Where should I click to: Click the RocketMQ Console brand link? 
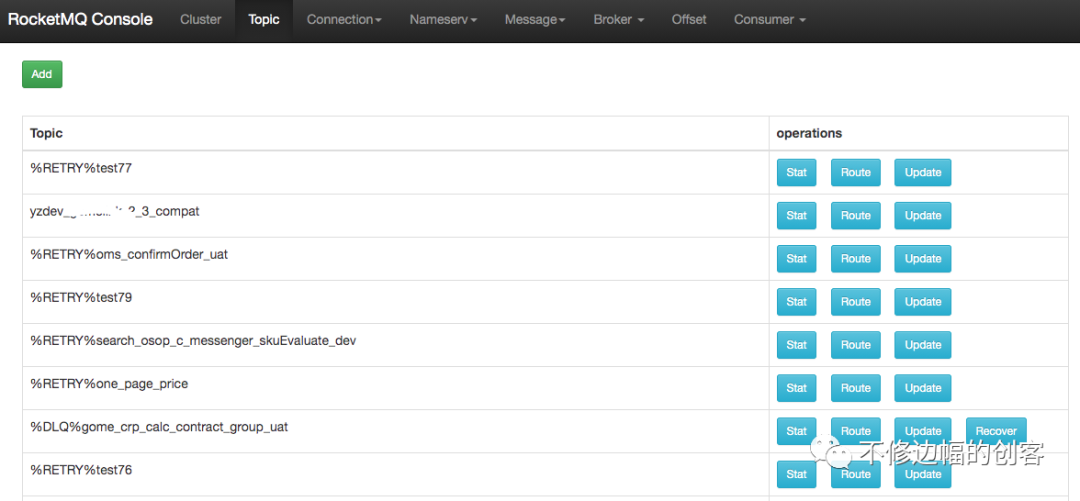point(80,20)
